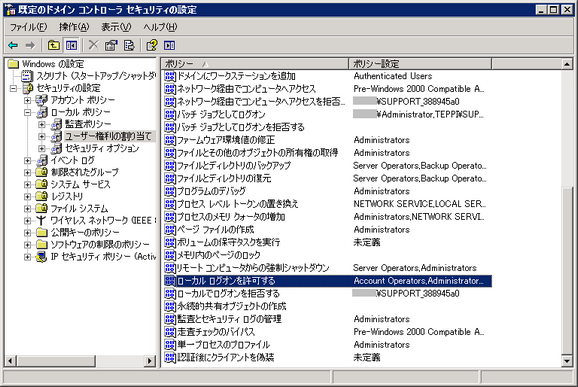Click the IP セキュリティ ポリシー icon
578x387 pixels.
coord(41,257)
